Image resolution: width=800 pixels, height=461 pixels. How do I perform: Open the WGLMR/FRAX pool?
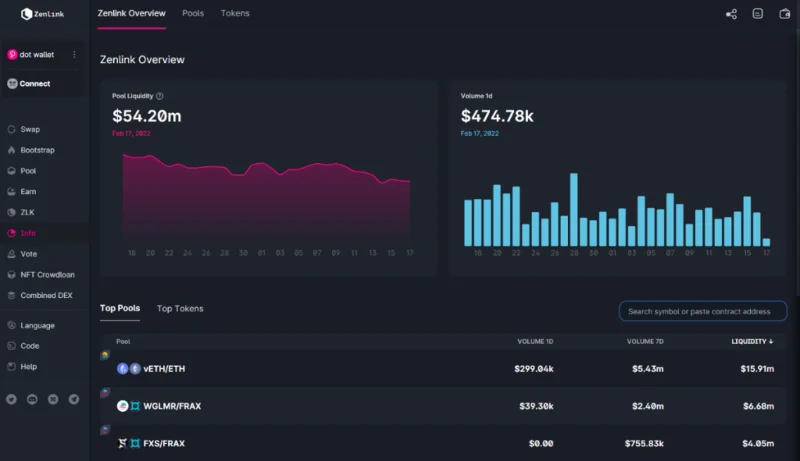tap(172, 406)
